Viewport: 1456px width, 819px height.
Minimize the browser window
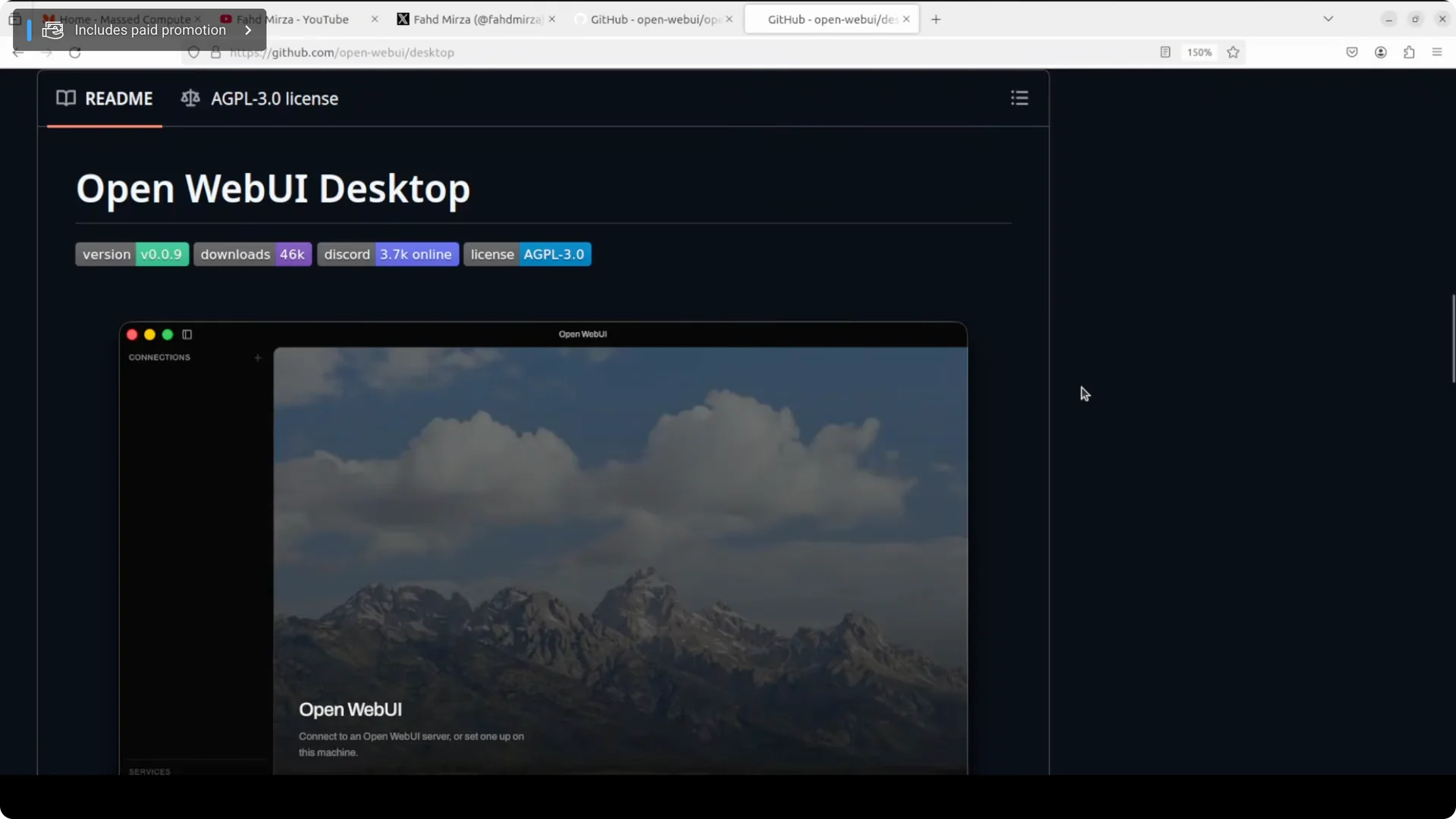tap(1389, 19)
